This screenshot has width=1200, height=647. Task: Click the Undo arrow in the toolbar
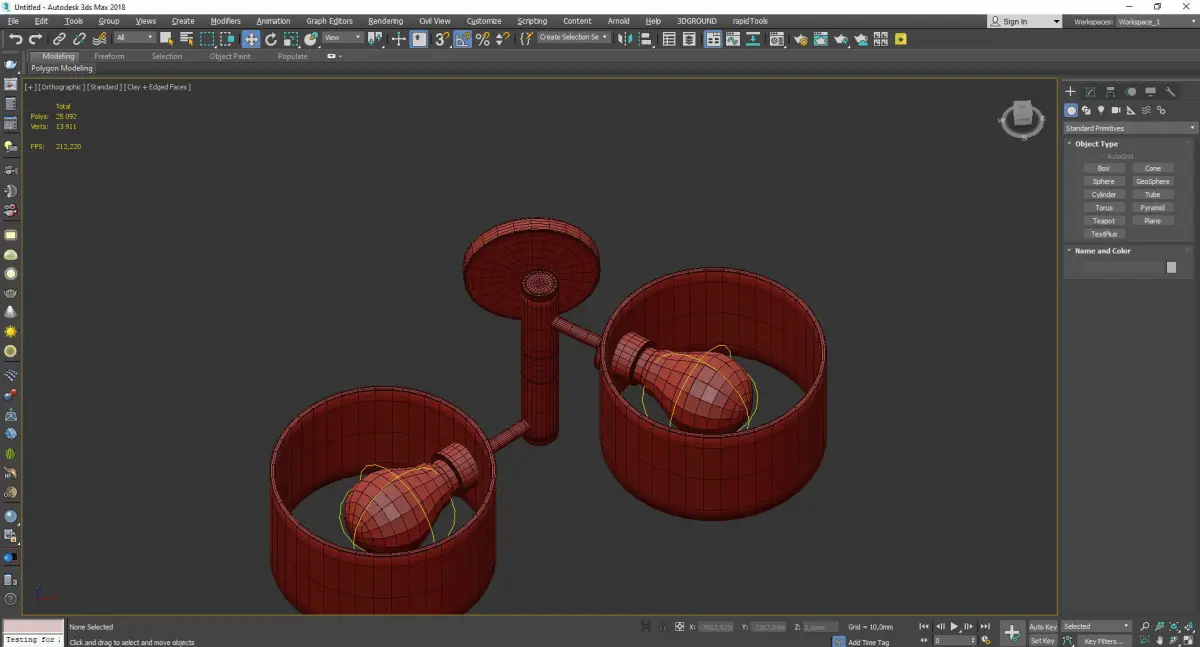[x=15, y=39]
